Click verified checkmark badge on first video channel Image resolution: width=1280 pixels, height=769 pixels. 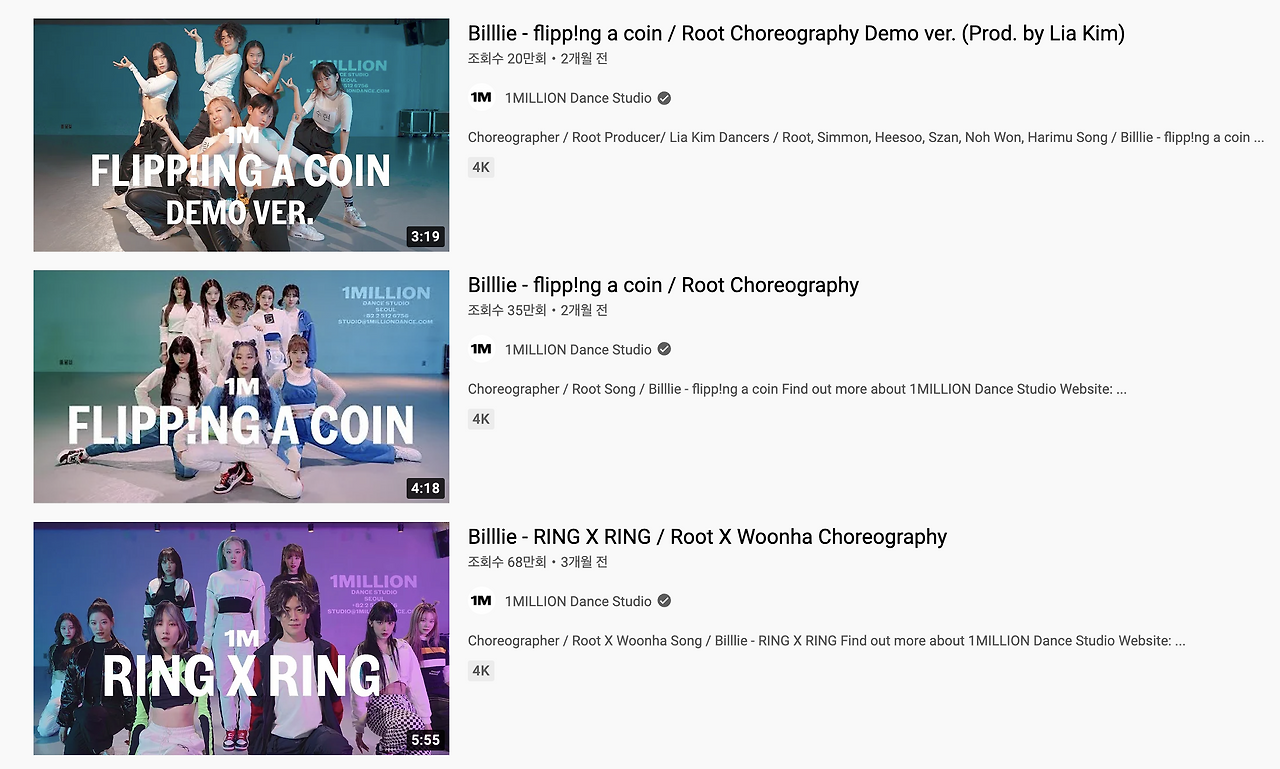tap(664, 98)
